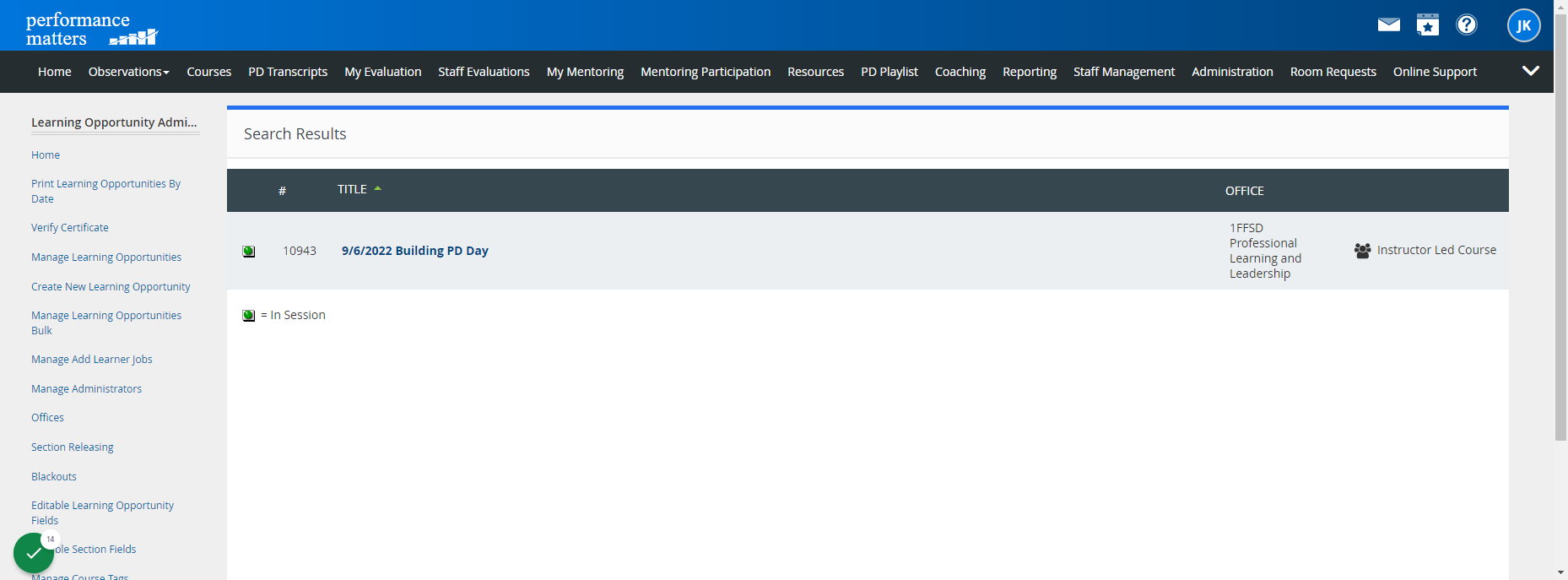Open the Courses menu
This screenshot has height=580, width=1568.
[x=209, y=72]
